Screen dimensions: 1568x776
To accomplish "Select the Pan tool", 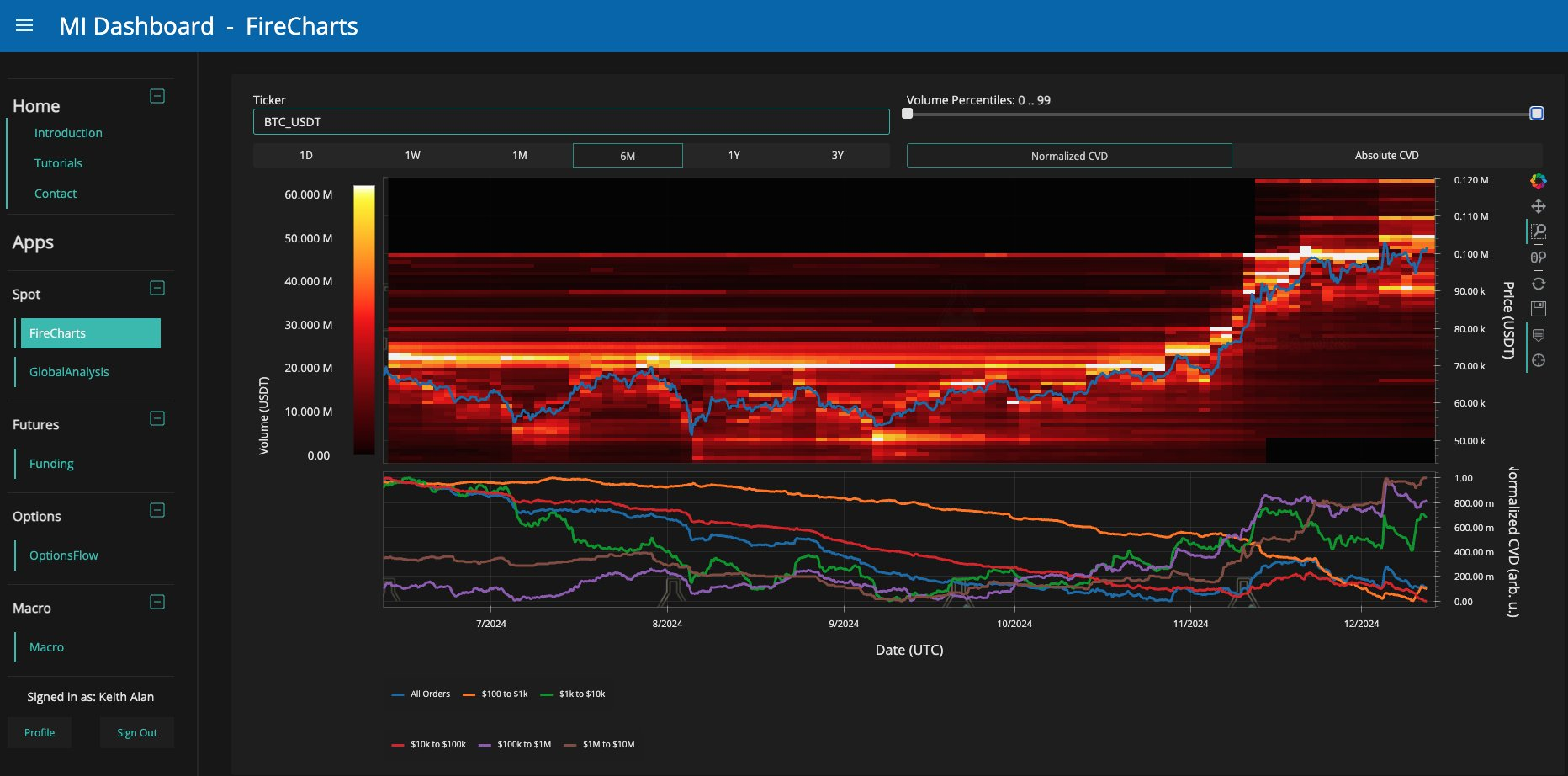I will [1539, 206].
